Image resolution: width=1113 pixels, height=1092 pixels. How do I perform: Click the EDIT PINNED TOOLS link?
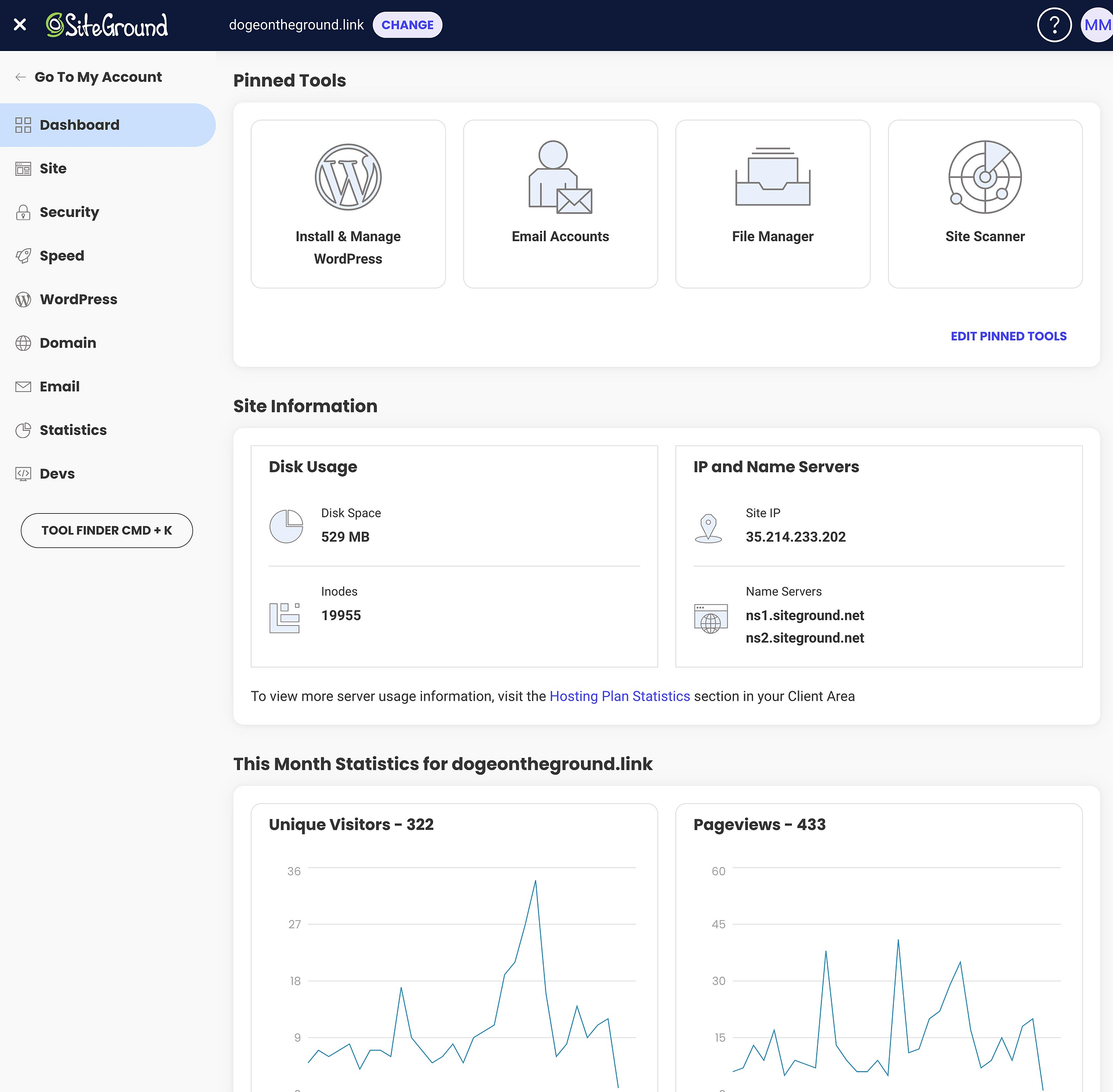(x=1008, y=335)
